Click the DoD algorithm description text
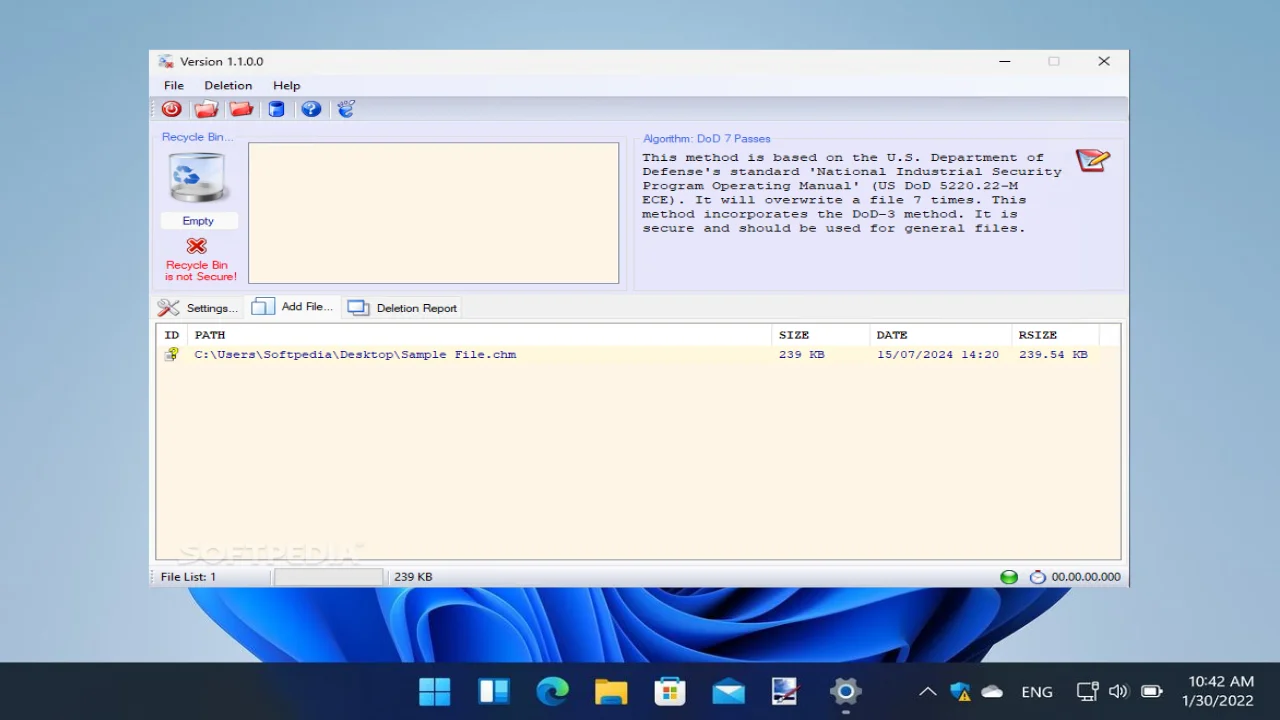The height and width of the screenshot is (720, 1280). (x=852, y=193)
